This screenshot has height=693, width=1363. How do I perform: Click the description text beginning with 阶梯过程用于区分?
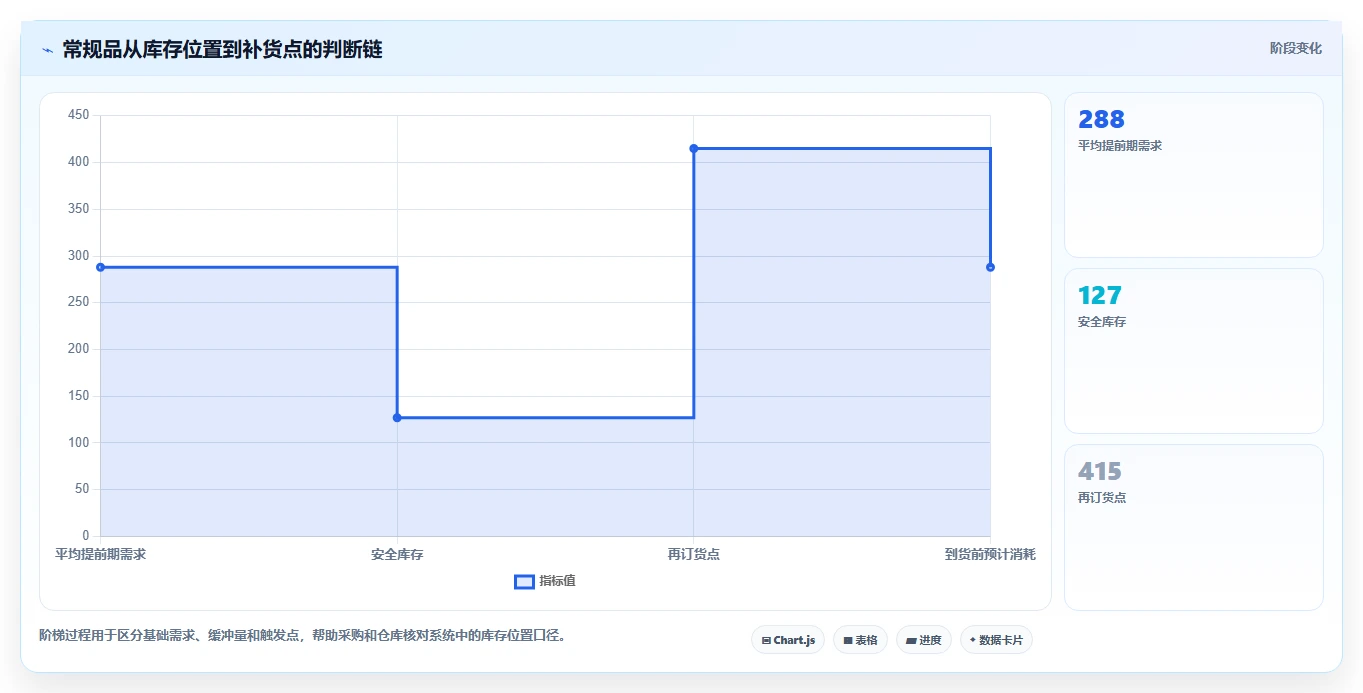pyautogui.click(x=303, y=635)
